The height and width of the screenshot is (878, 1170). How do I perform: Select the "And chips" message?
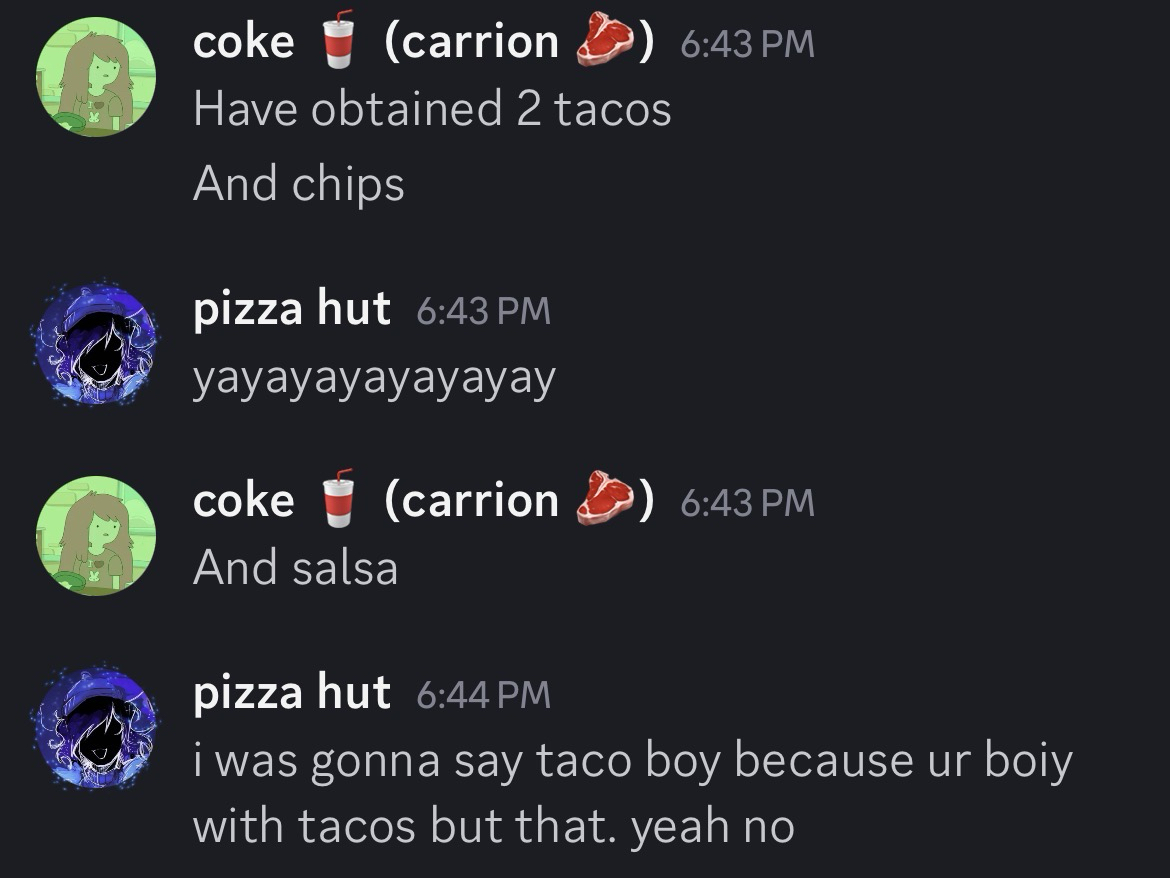299,184
